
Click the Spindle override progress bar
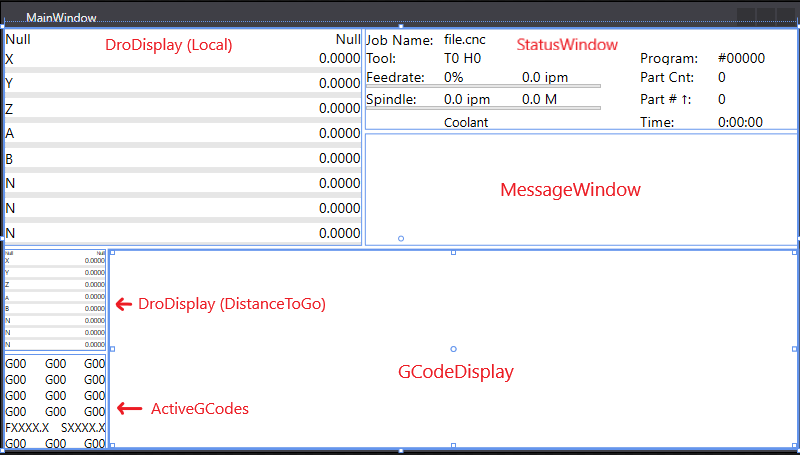(x=483, y=108)
